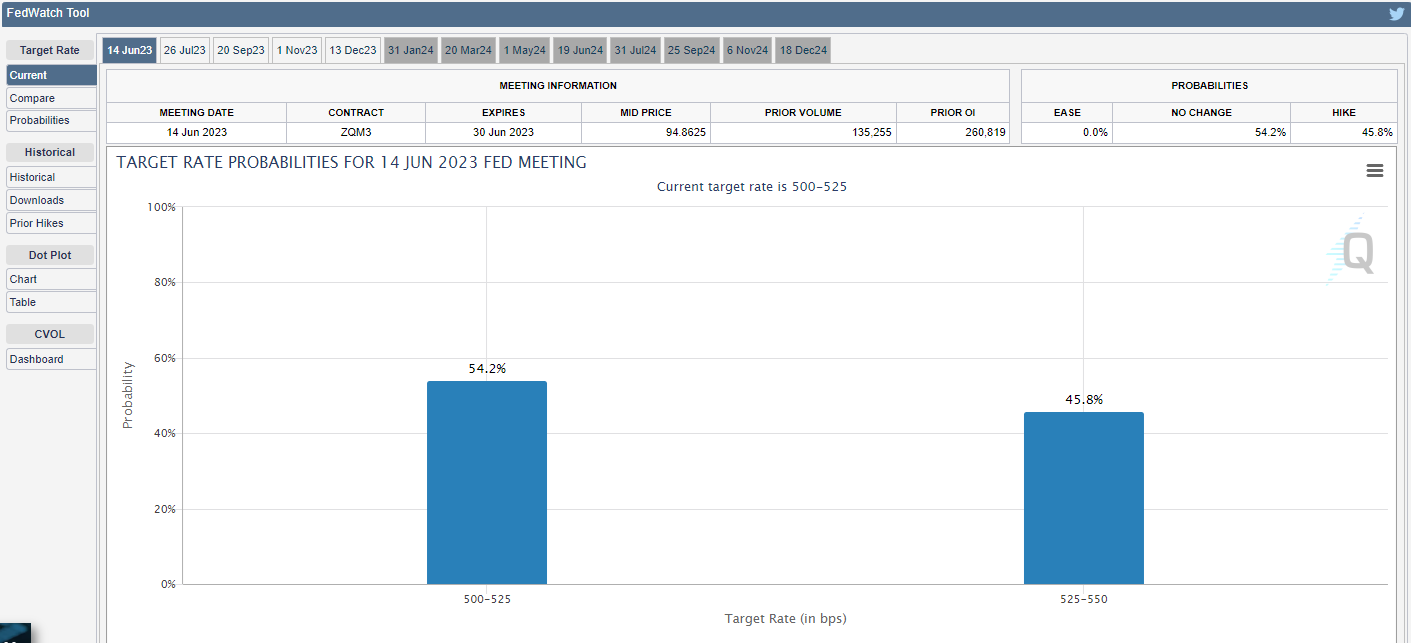The image size is (1411, 643).
Task: Click the MID PRICE column header
Action: pyautogui.click(x=646, y=113)
